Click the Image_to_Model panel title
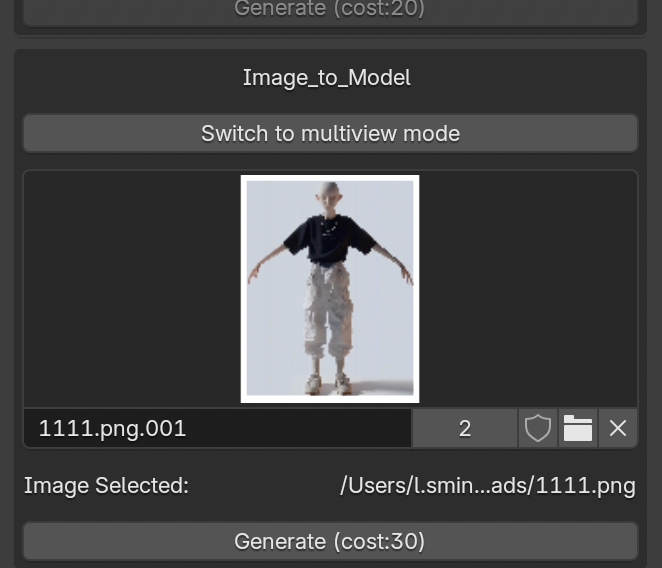The image size is (662, 568). (327, 78)
